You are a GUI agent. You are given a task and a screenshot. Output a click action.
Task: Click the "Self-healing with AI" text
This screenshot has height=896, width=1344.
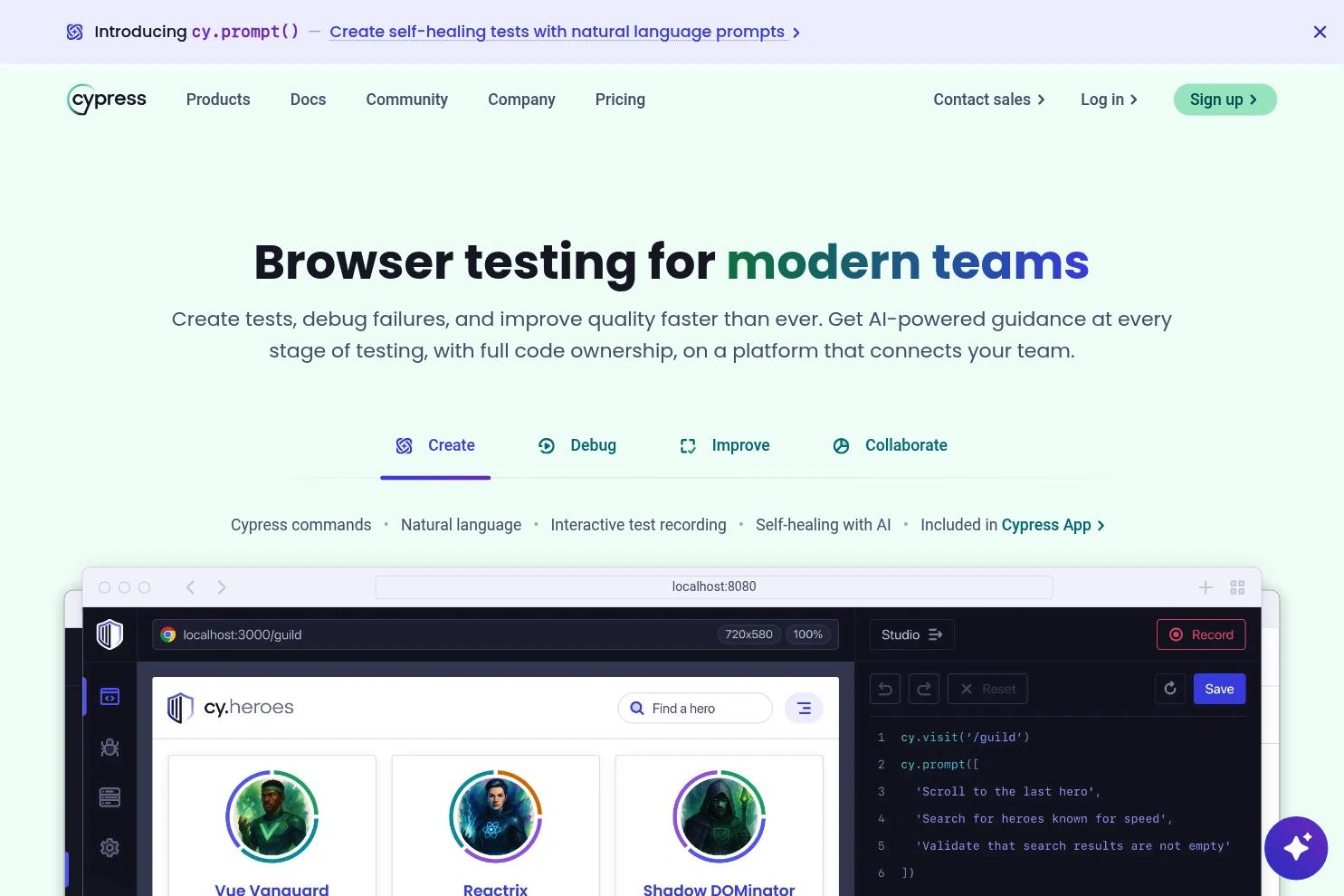coord(824,525)
